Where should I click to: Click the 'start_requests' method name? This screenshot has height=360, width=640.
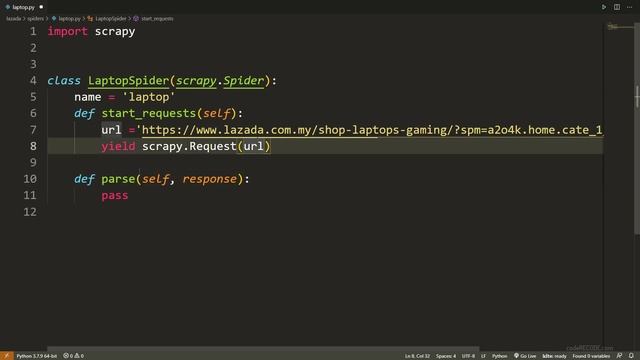click(x=149, y=113)
